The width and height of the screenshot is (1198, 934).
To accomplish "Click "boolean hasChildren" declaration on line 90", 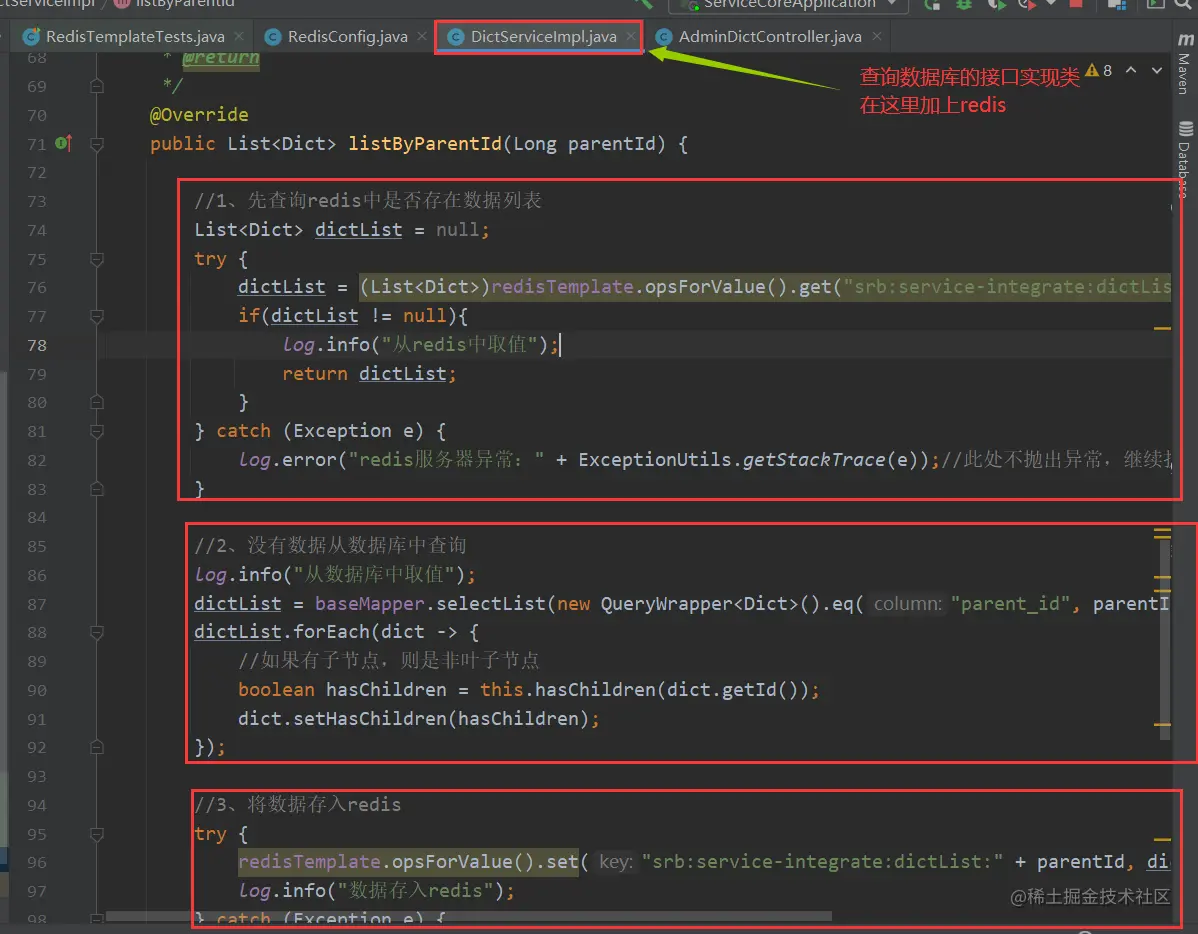I will click(342, 689).
